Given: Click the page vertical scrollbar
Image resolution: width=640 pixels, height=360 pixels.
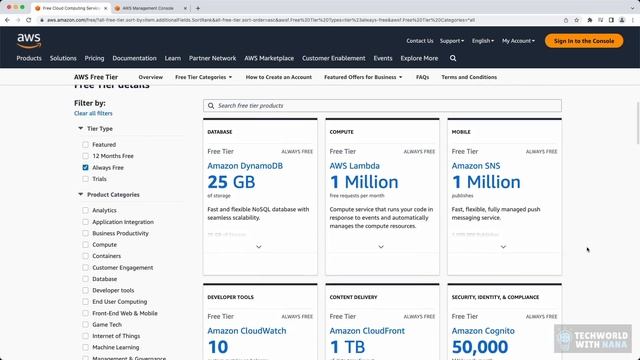Looking at the screenshot, I should click(638, 122).
